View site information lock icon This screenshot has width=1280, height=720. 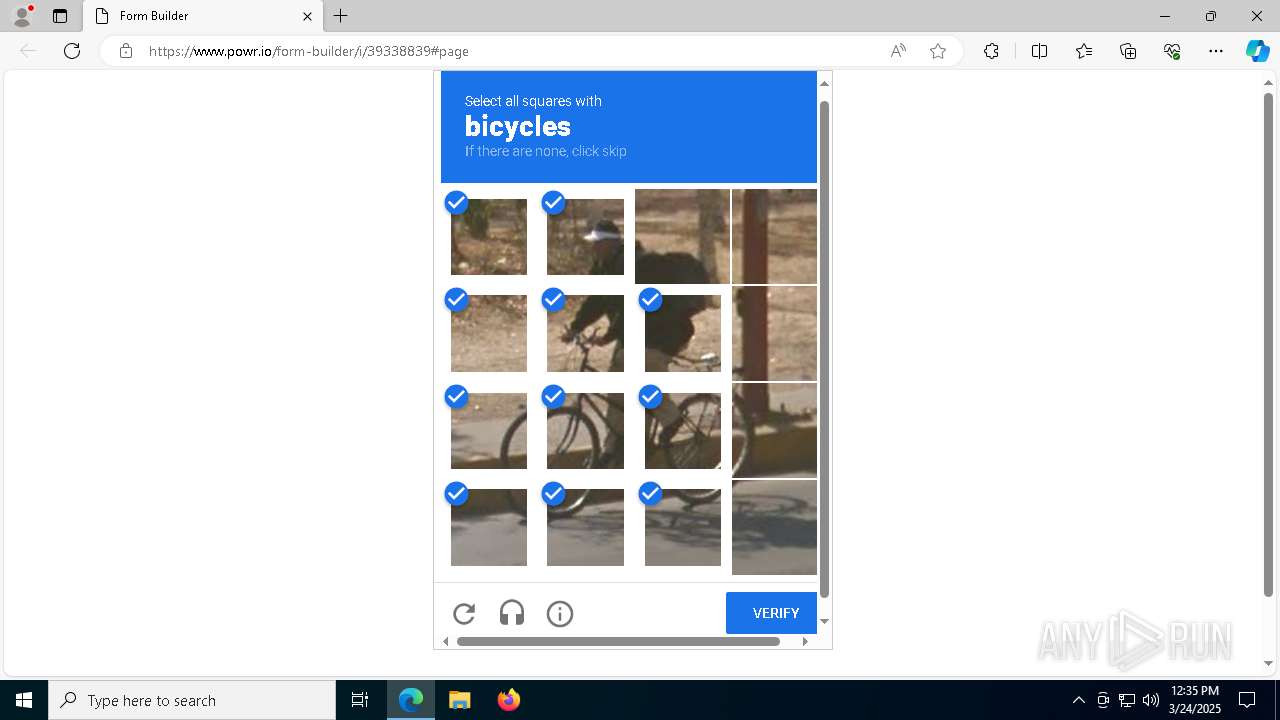[125, 51]
